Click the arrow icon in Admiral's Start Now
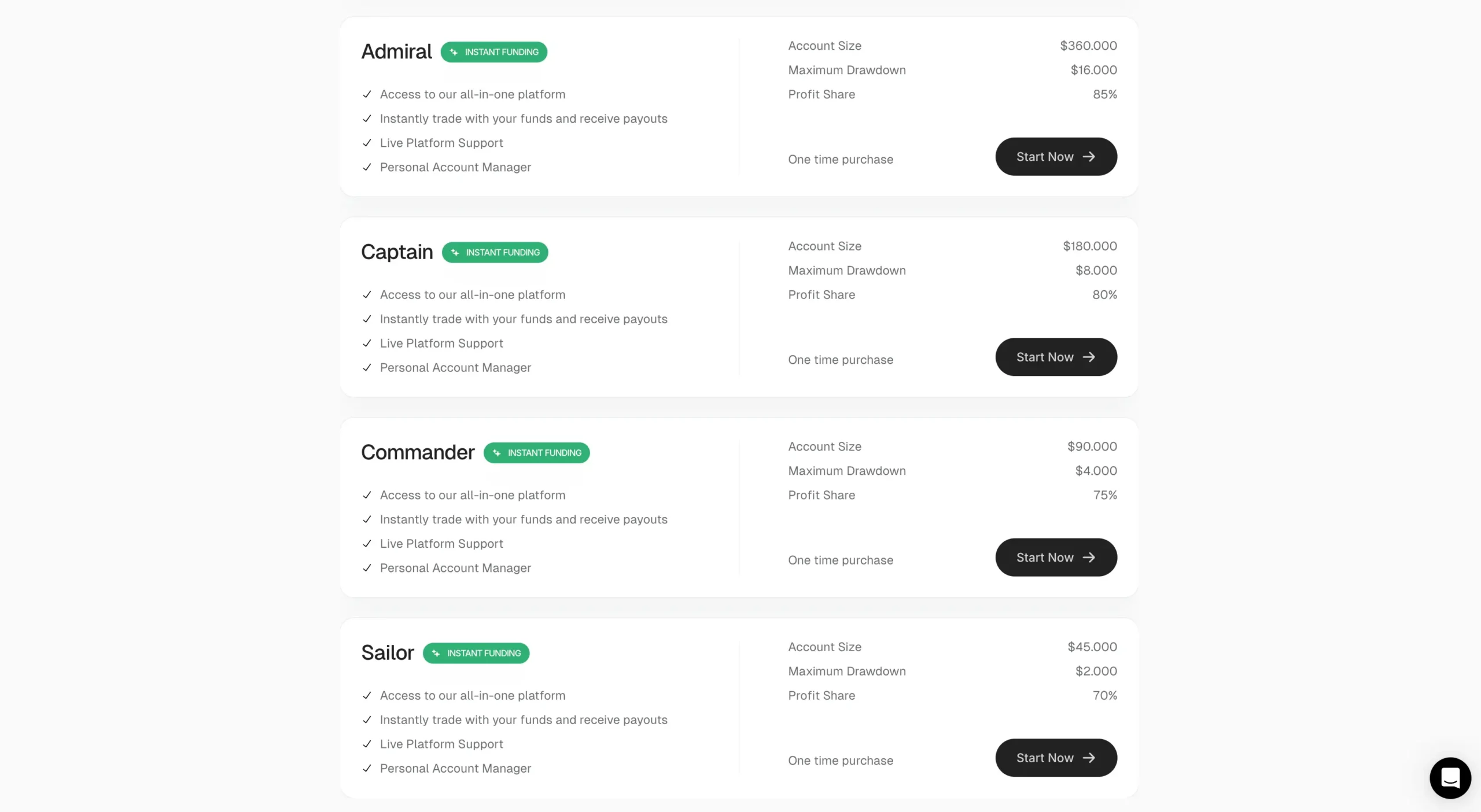The image size is (1481, 812). pos(1089,157)
